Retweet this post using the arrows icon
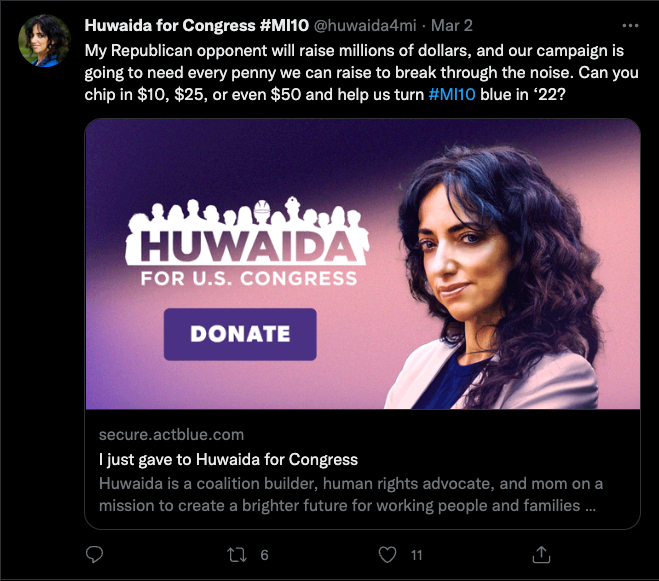 [x=237, y=555]
